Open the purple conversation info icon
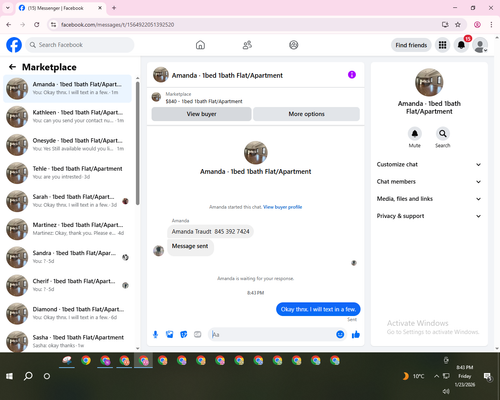The width and height of the screenshot is (500, 400). click(x=352, y=75)
